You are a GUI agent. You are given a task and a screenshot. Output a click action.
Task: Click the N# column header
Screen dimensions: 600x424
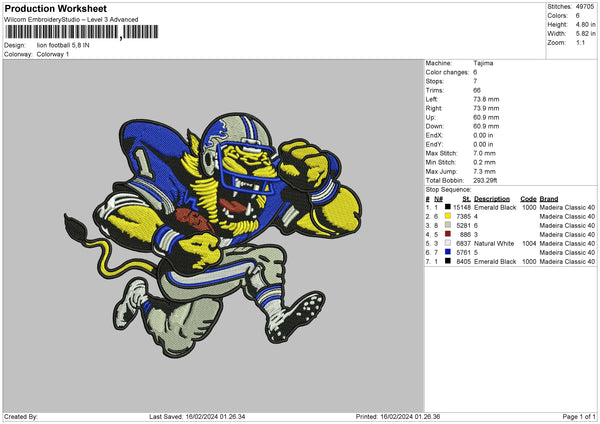(438, 199)
